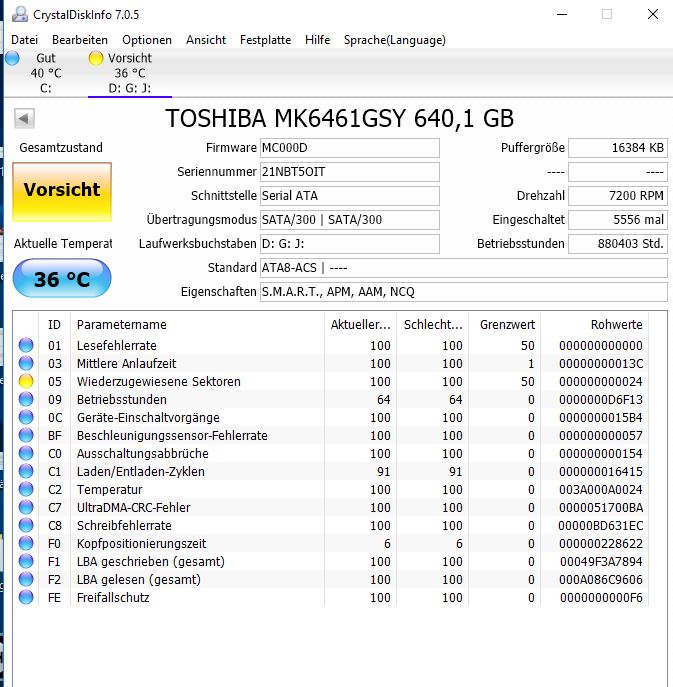Image resolution: width=673 pixels, height=687 pixels.
Task: Select raw value 0000000D6F13
Action: (x=601, y=400)
